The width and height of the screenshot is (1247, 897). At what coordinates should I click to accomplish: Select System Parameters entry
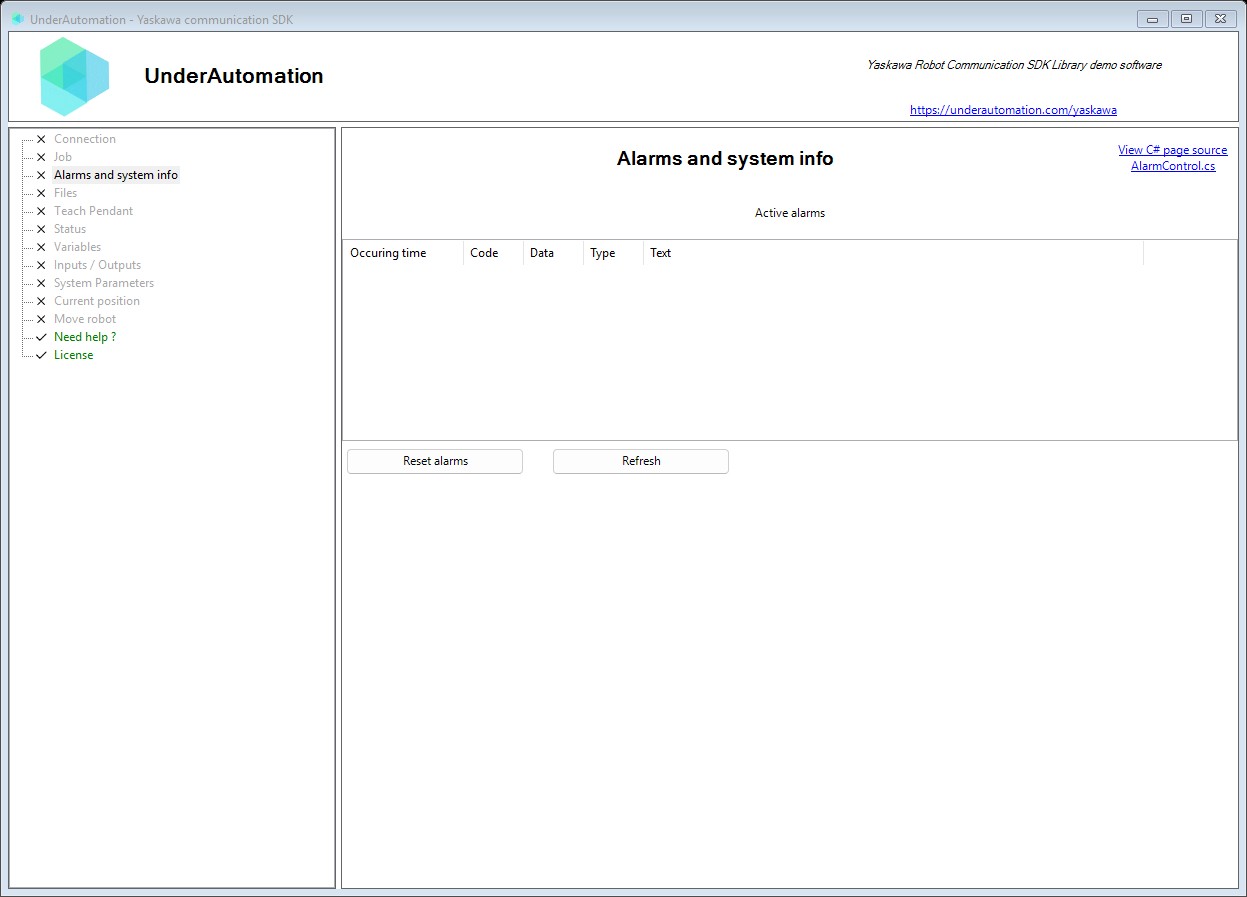click(104, 283)
